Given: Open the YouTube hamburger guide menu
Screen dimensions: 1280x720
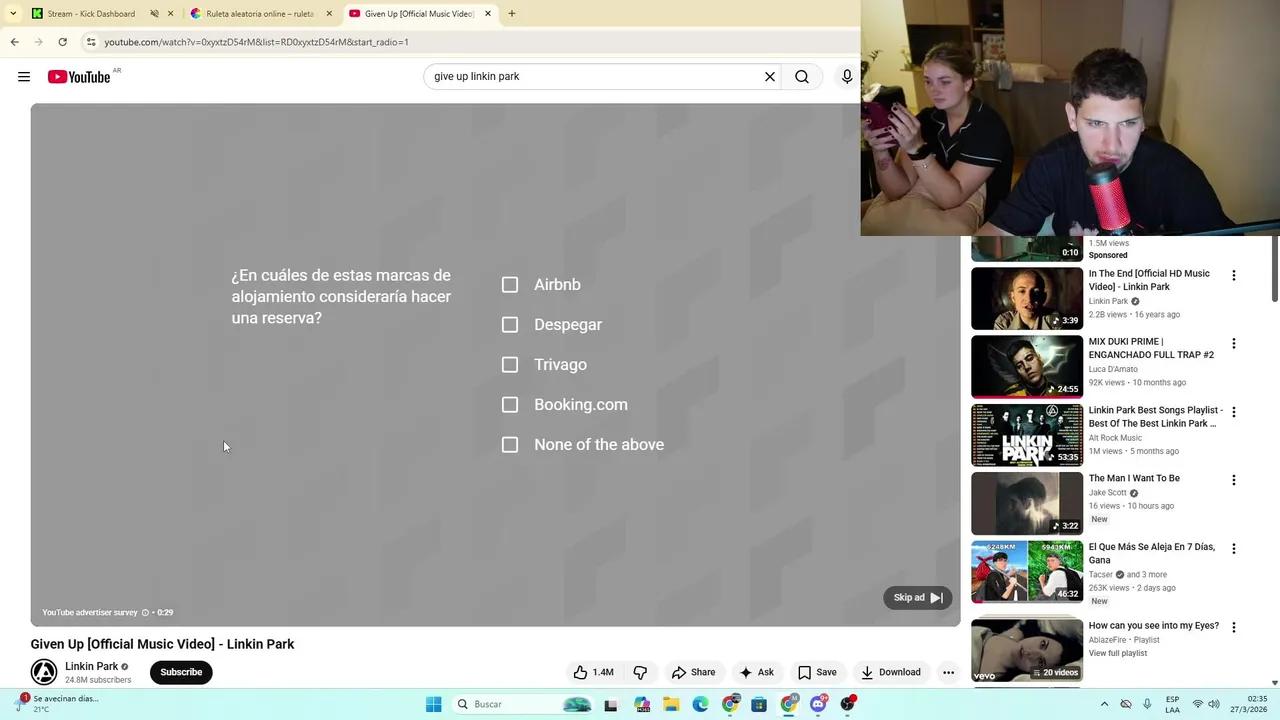Looking at the screenshot, I should (x=24, y=77).
